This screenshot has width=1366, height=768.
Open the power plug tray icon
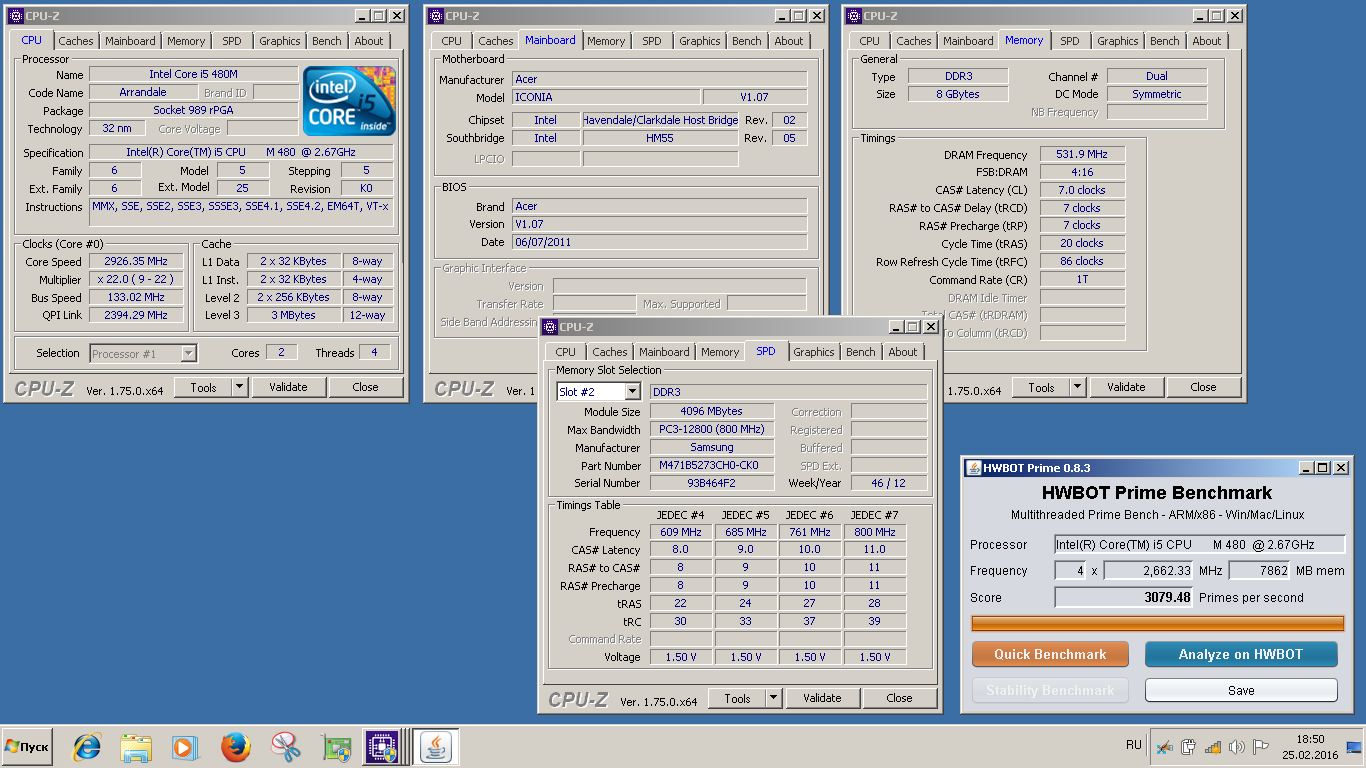tap(1189, 747)
